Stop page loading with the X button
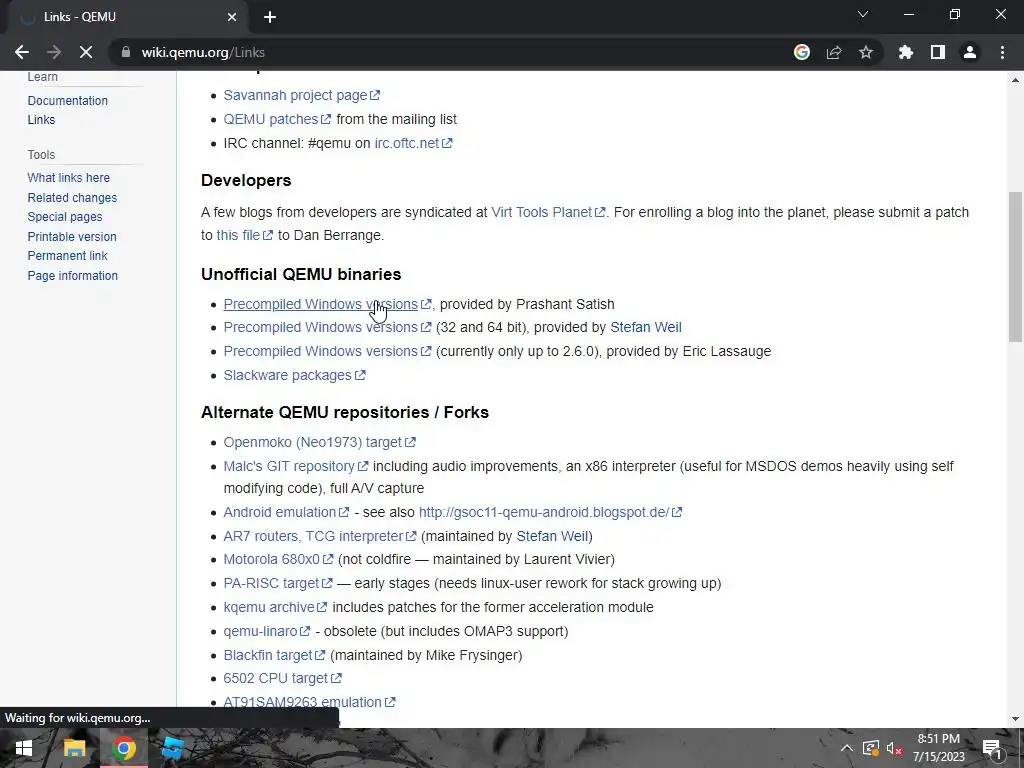The image size is (1024, 768). [x=86, y=52]
